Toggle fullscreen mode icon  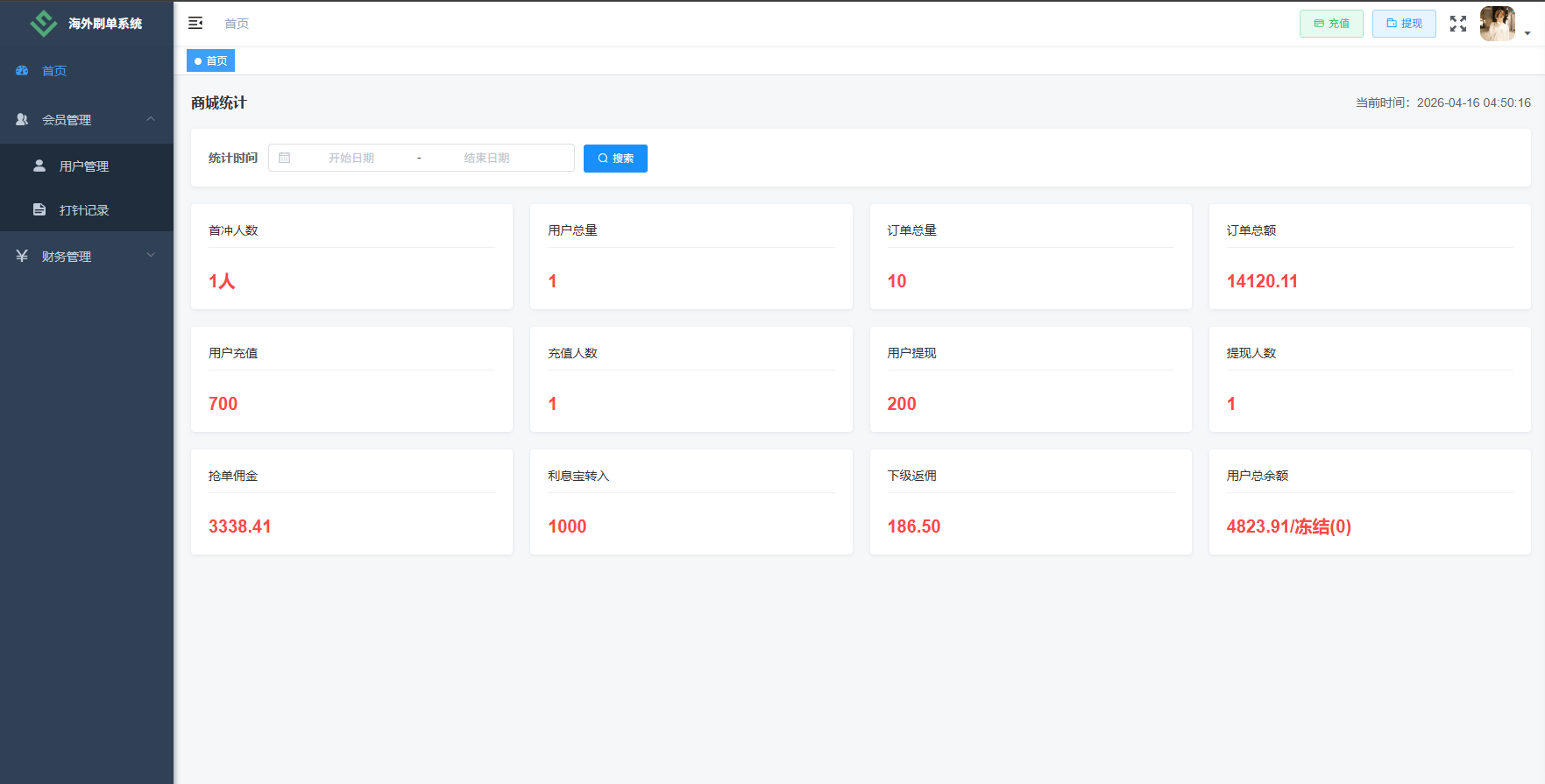pos(1458,24)
